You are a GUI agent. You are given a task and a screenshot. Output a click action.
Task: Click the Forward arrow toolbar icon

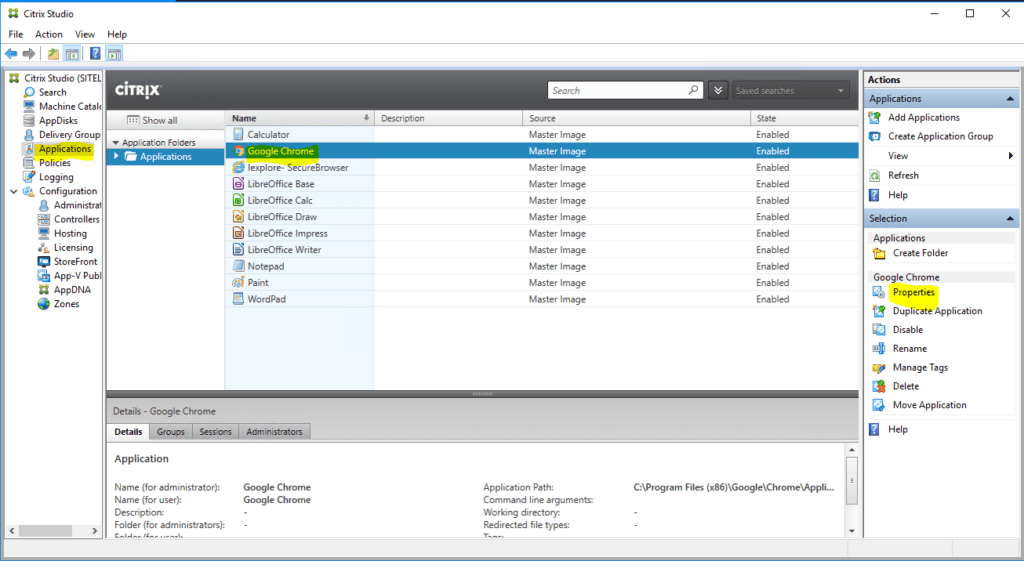coord(29,54)
